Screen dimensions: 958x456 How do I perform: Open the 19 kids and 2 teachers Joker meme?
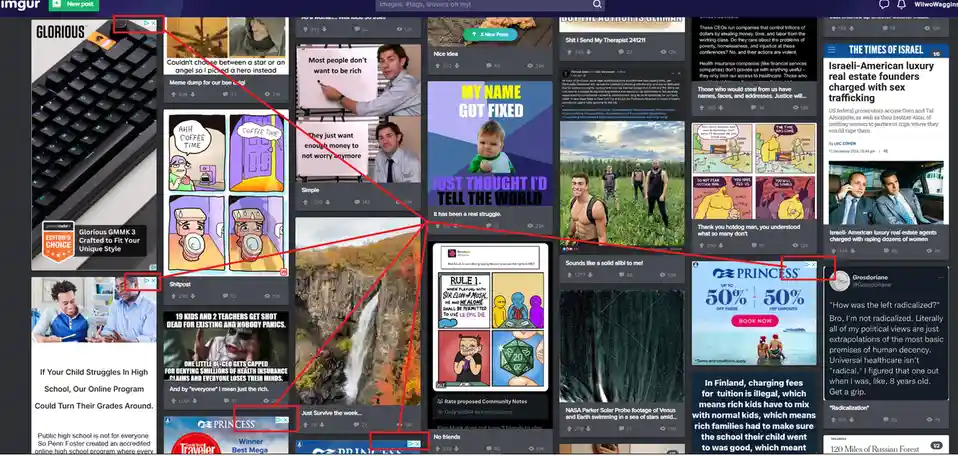[x=226, y=347]
